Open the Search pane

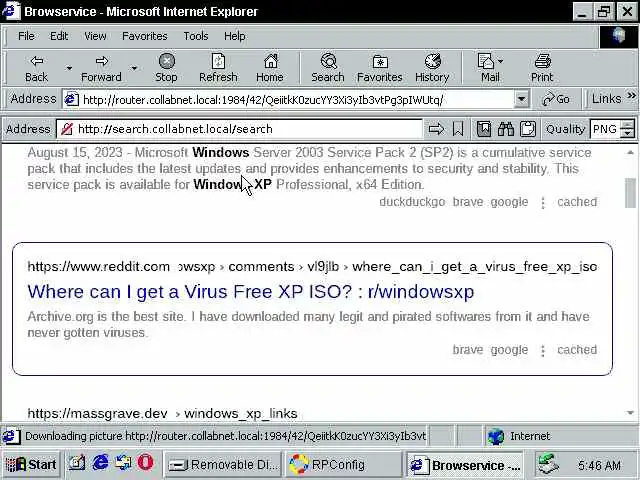(x=328, y=68)
